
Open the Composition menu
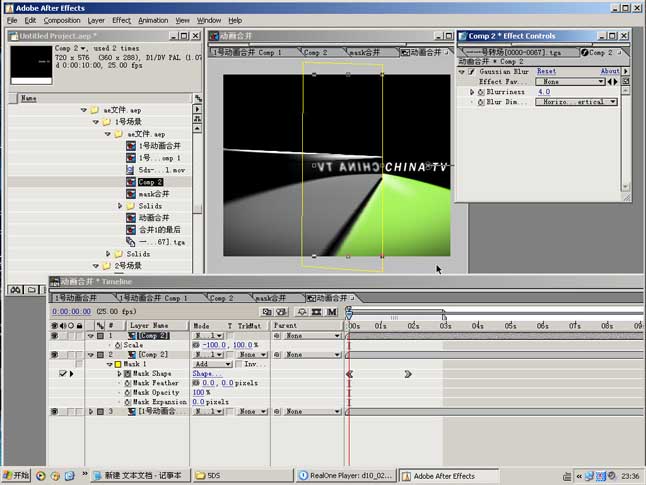click(62, 20)
